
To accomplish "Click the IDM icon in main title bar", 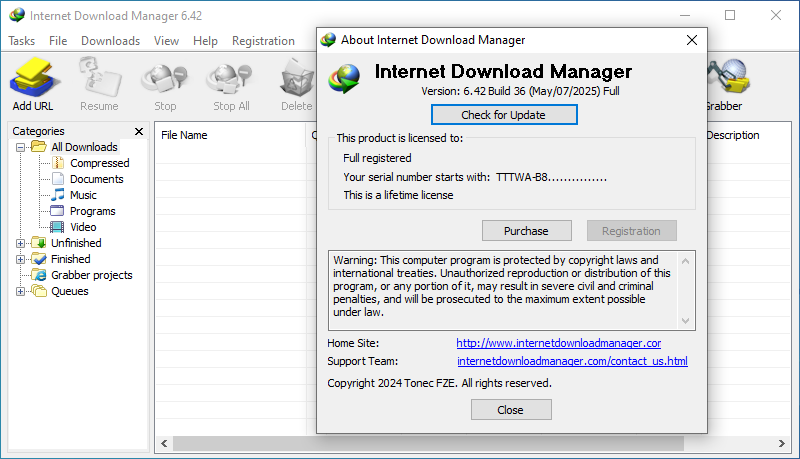I will coord(17,15).
